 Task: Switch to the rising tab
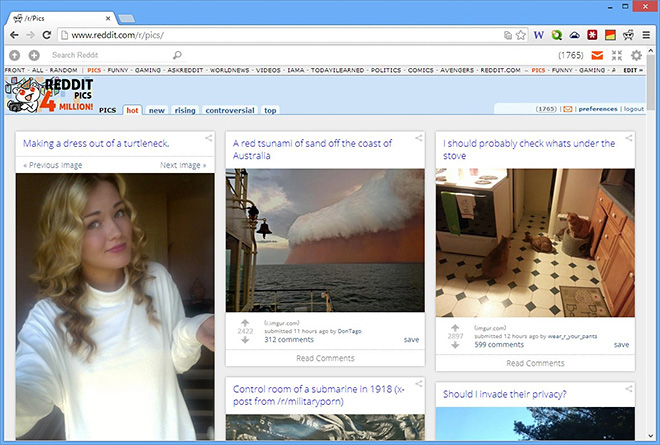(x=185, y=110)
